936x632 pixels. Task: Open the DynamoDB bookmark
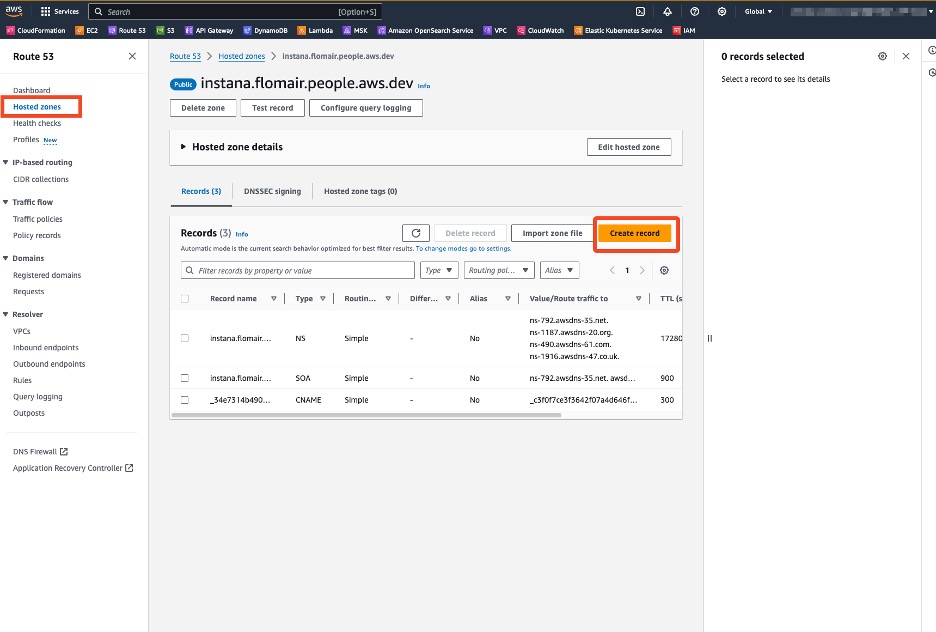click(x=265, y=30)
